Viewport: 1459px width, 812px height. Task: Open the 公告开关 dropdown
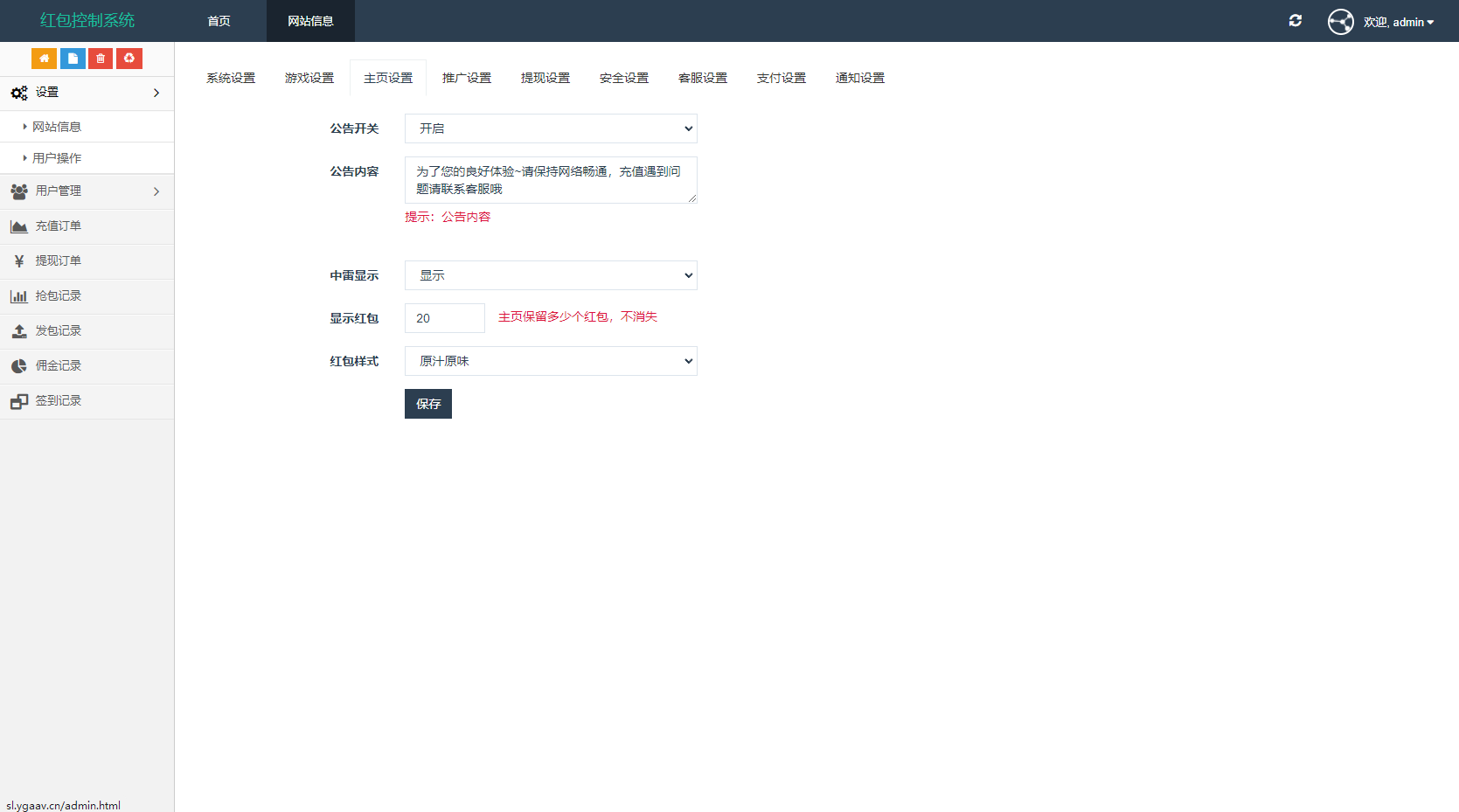pyautogui.click(x=550, y=128)
